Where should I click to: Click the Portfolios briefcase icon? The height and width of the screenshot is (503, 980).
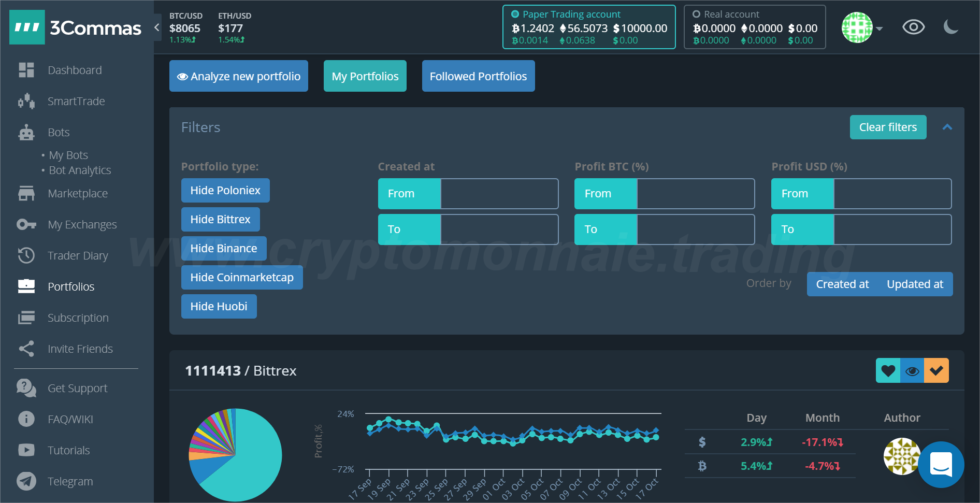[x=26, y=287]
